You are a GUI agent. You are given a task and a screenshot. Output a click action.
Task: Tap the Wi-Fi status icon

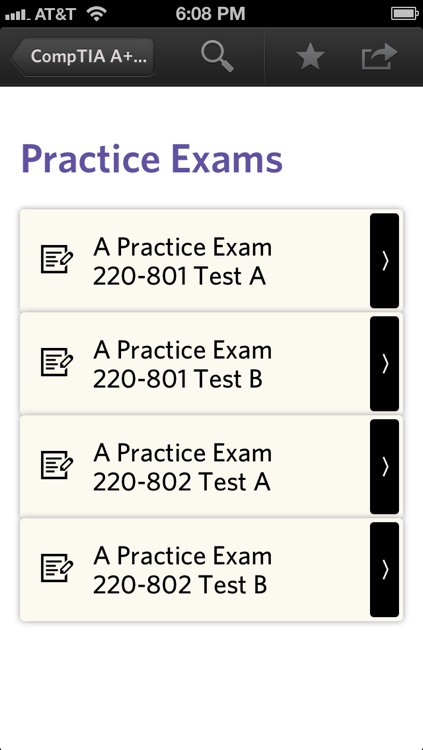click(x=97, y=14)
